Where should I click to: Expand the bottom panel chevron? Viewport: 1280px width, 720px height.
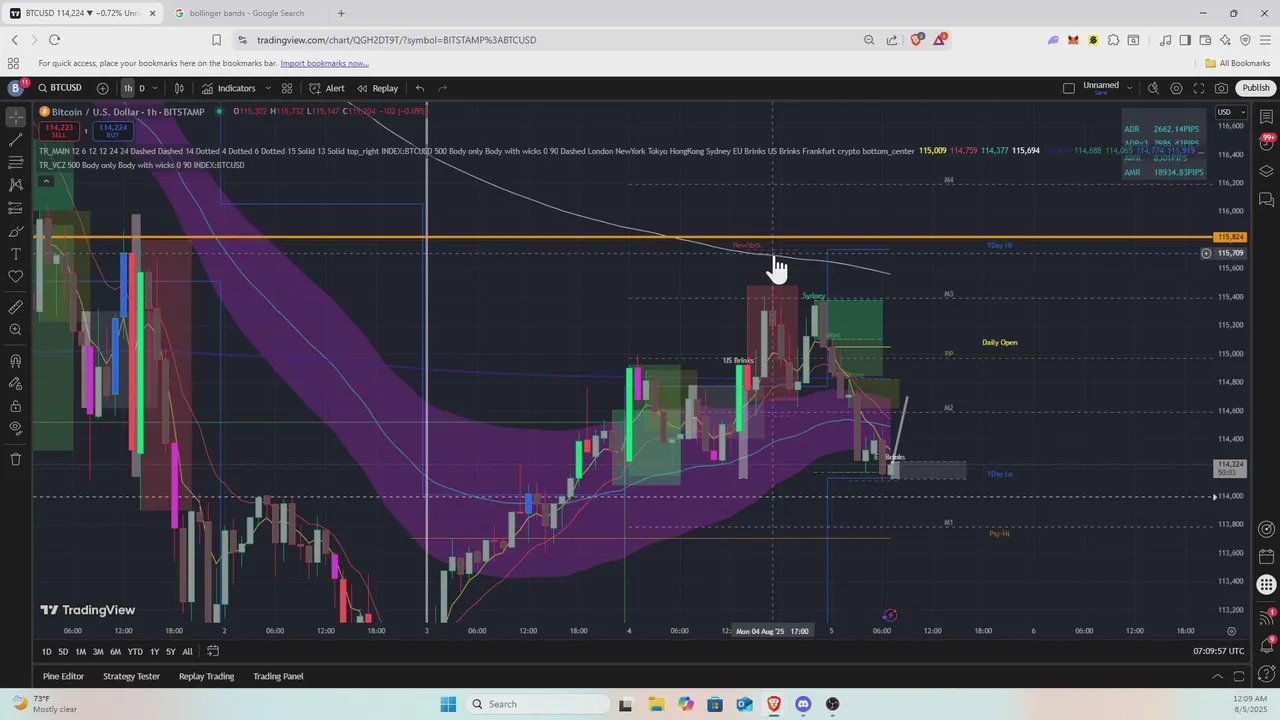(1217, 676)
